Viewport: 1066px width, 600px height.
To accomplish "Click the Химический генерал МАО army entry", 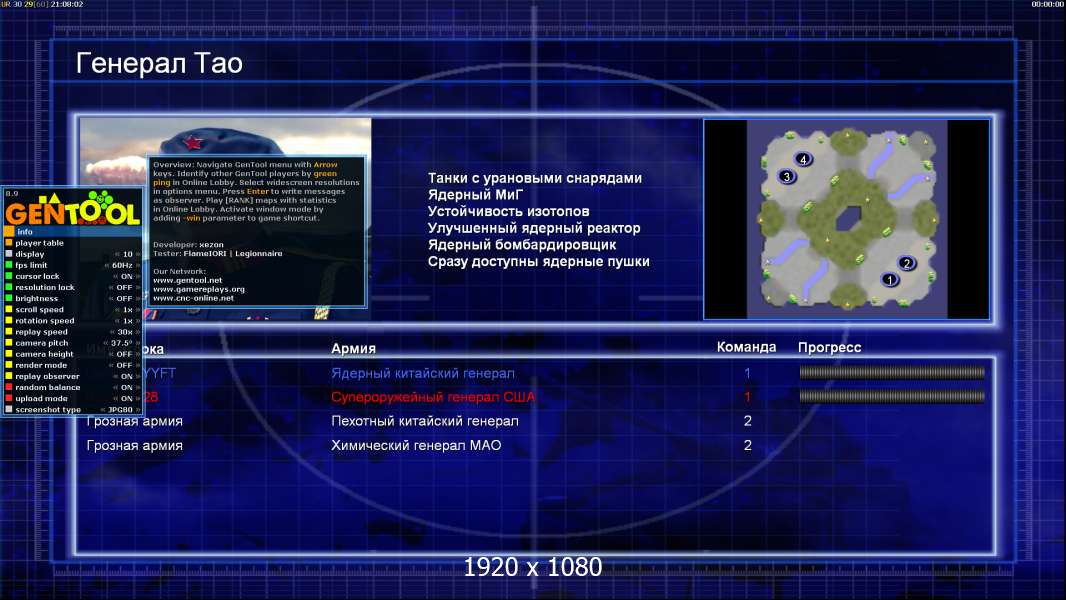I will click(x=416, y=445).
